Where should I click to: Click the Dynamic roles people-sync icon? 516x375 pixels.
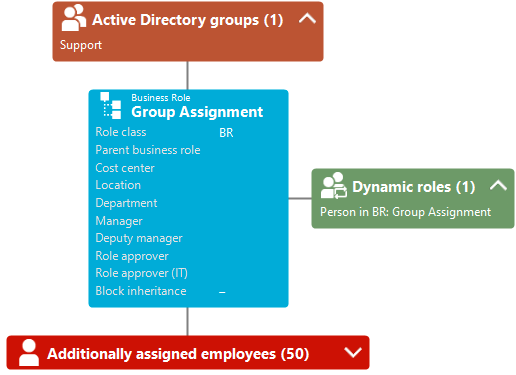pyautogui.click(x=333, y=186)
